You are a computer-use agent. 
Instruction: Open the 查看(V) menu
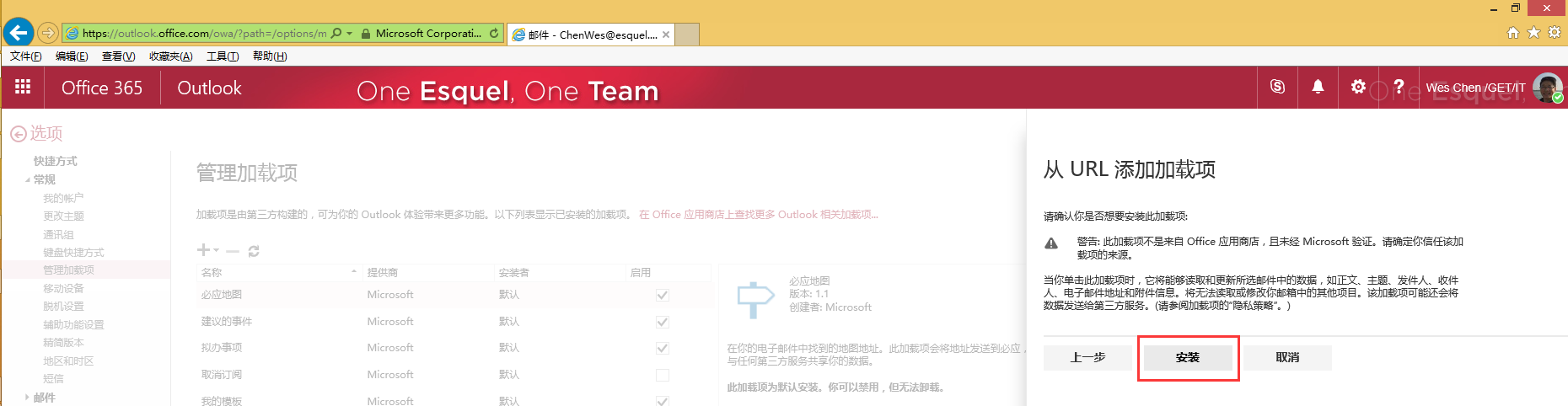pos(119,56)
